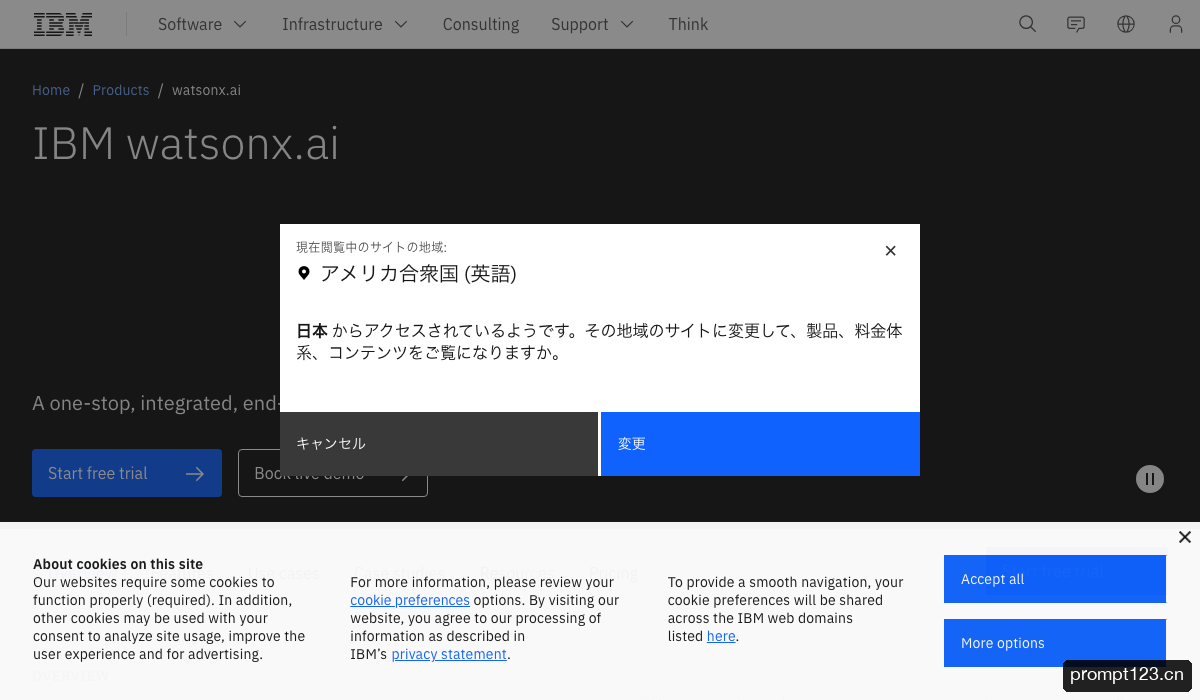
Task: Click the location pin icon in dialog
Action: [x=304, y=273]
